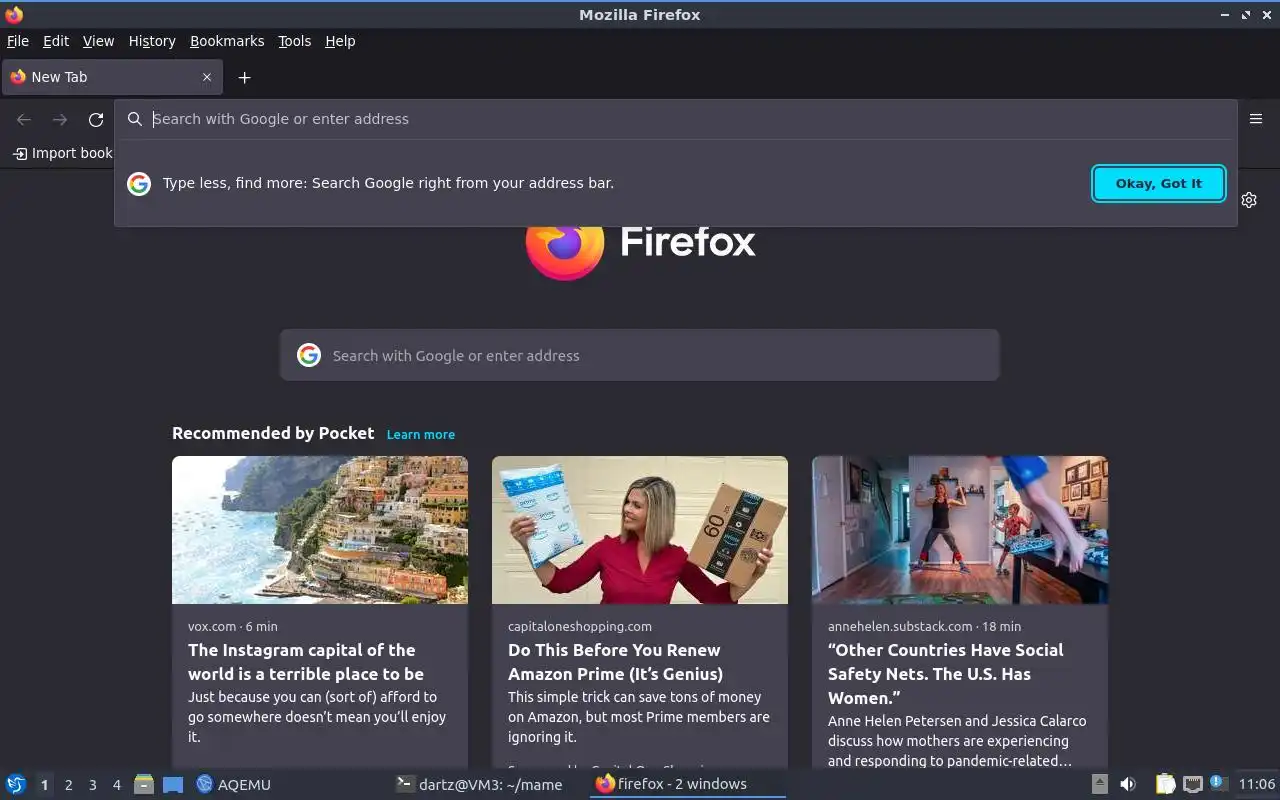Open the Help menu
Screen dimensions: 1280x800
340,41
